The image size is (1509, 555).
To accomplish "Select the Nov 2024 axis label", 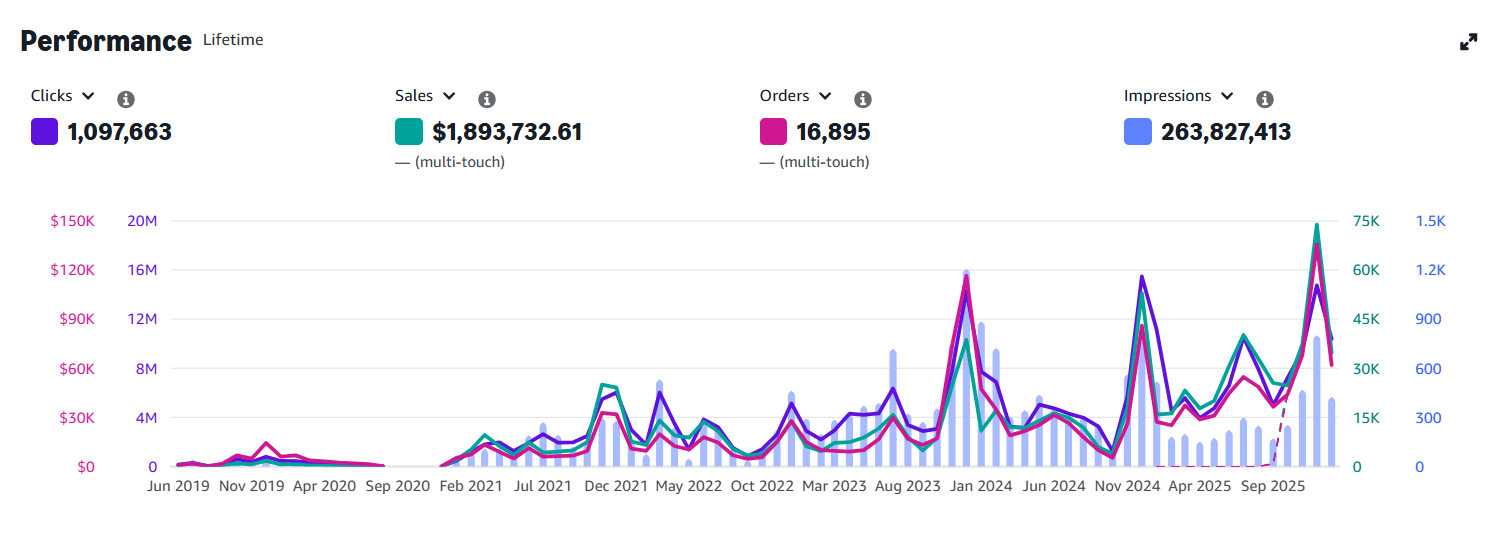I will (x=1127, y=487).
